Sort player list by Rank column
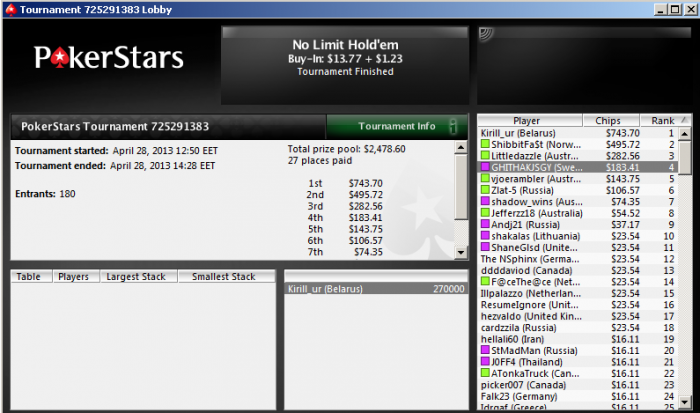The image size is (700, 413). (665, 121)
